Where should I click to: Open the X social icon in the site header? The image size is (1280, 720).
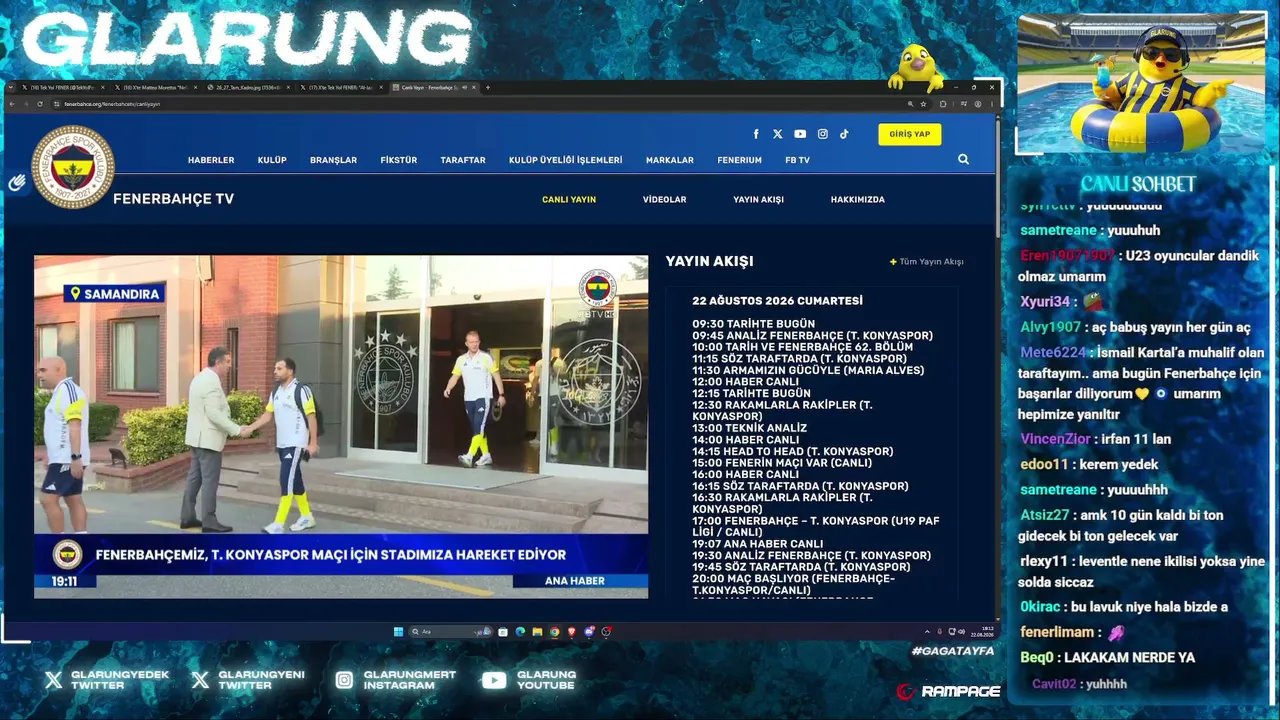tap(778, 134)
